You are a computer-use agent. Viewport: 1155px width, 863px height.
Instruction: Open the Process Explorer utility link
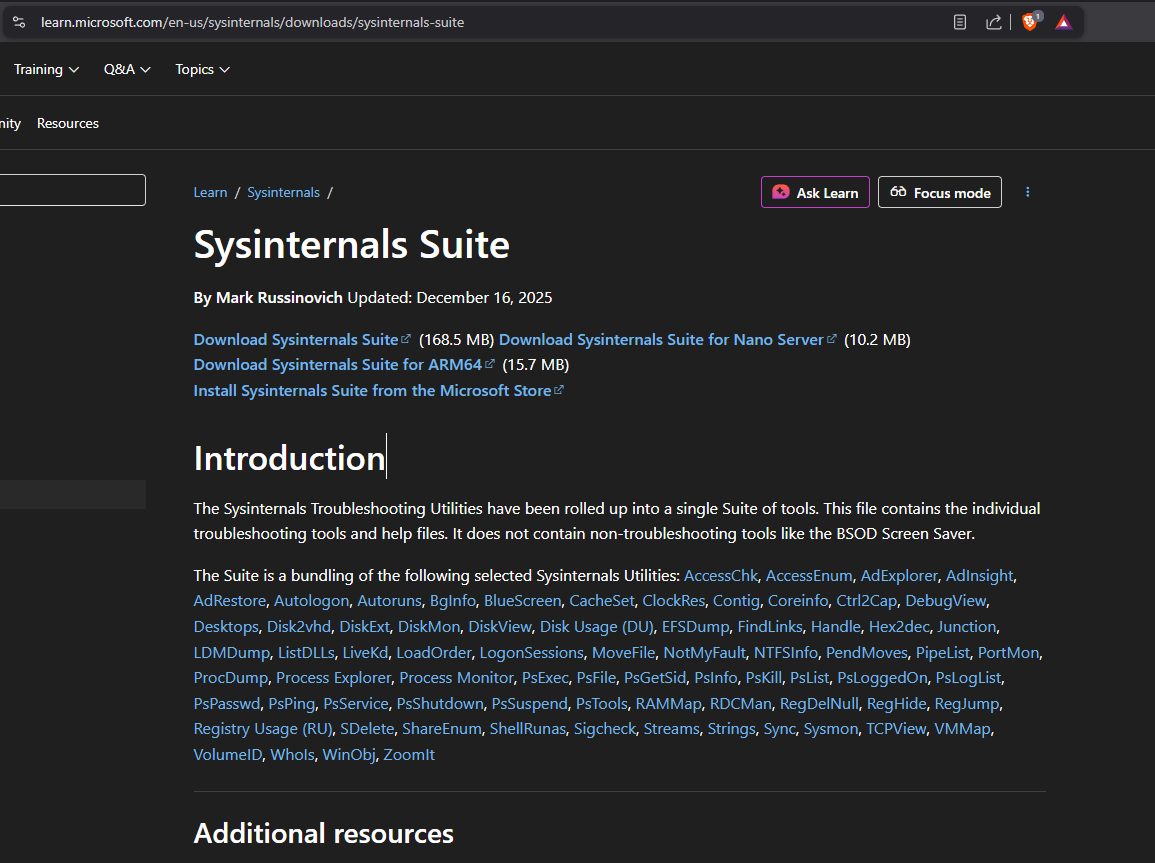[333, 678]
